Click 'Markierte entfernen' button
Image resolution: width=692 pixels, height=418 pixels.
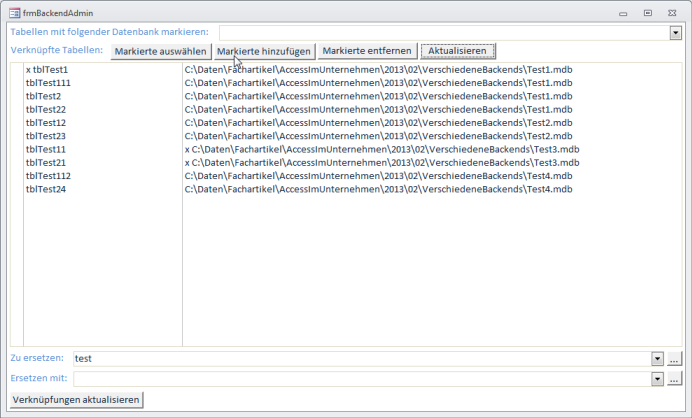point(366,51)
